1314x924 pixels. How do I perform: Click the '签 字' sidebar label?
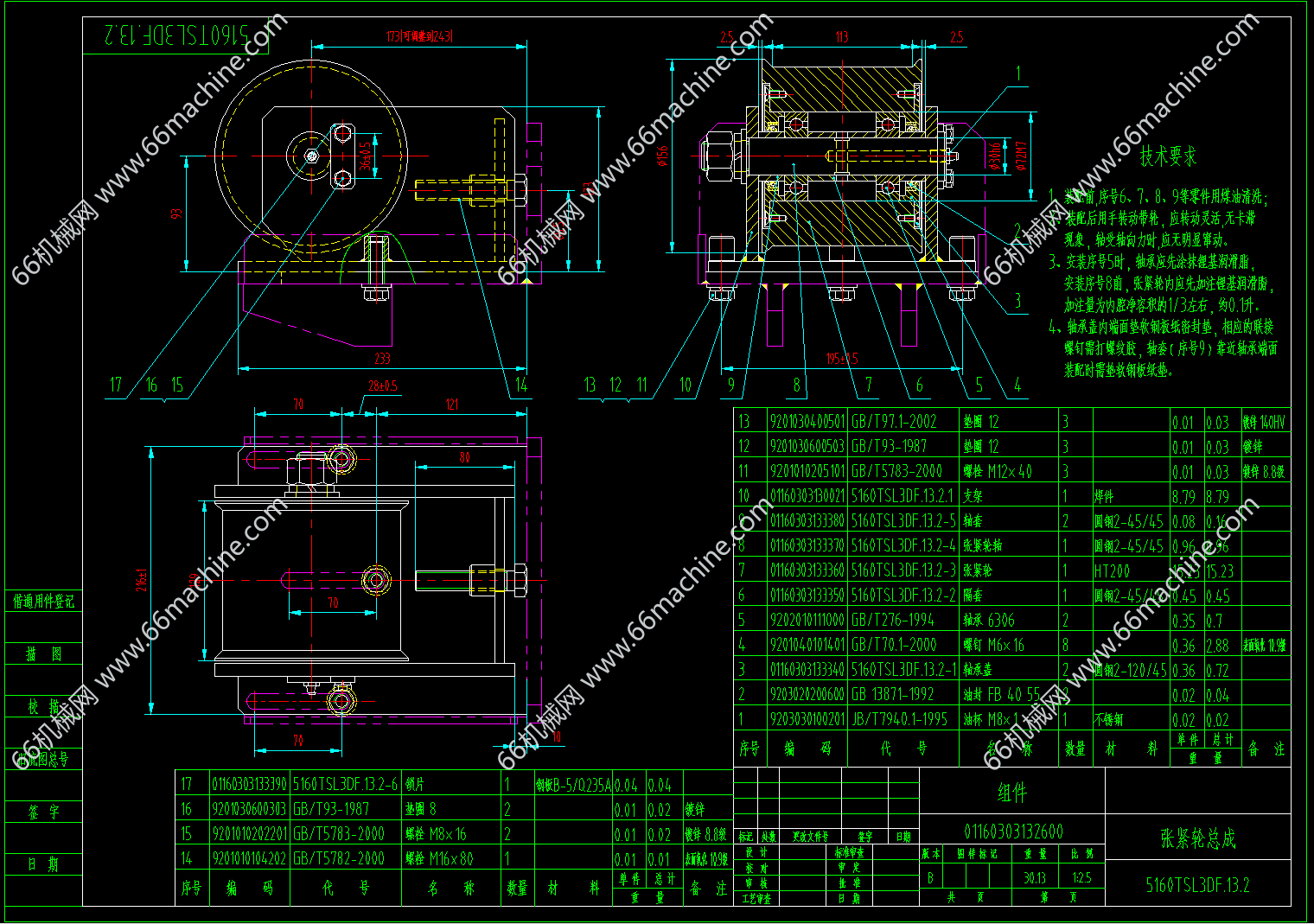[44, 812]
